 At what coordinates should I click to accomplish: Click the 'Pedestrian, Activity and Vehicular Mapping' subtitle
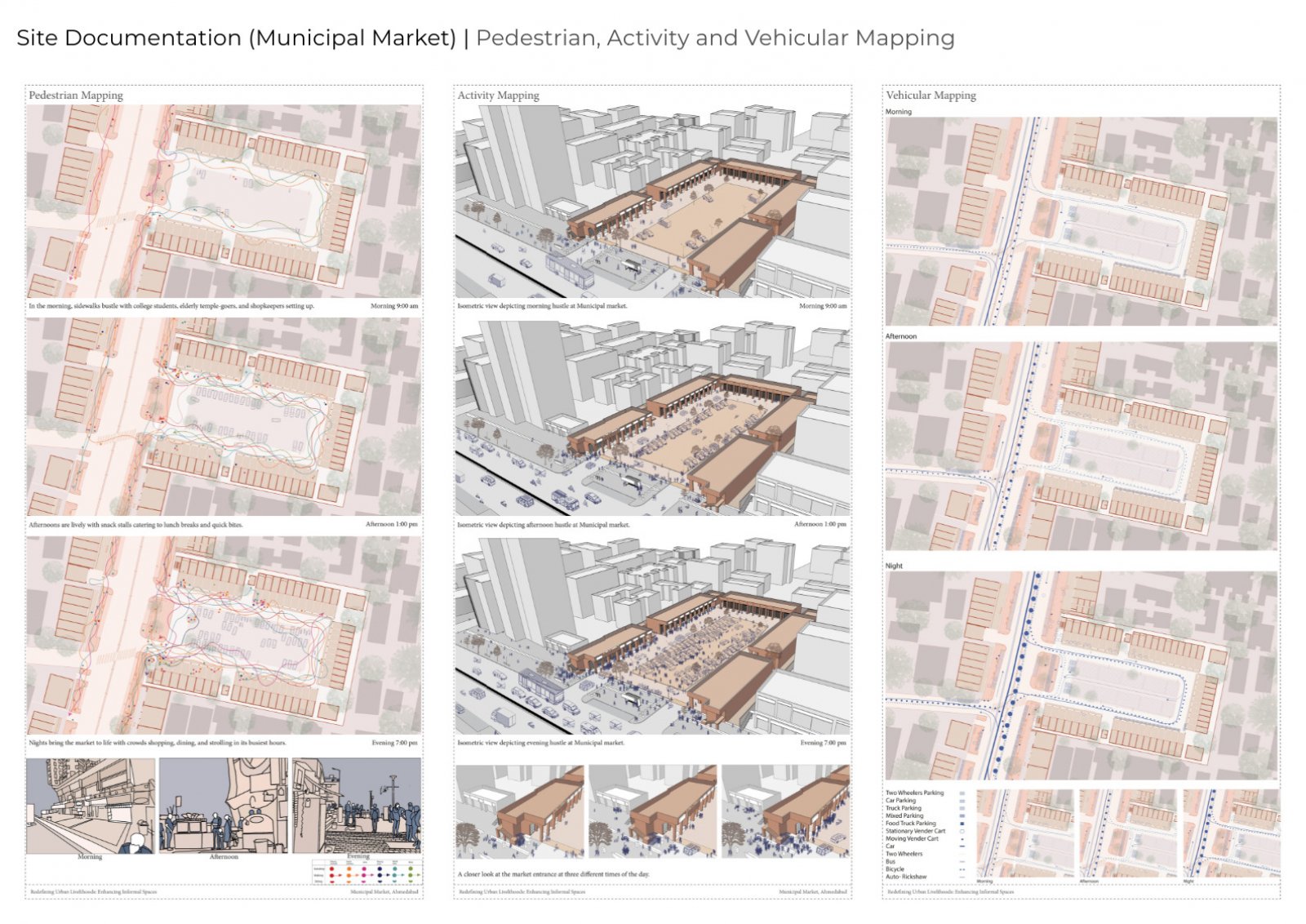715,38
